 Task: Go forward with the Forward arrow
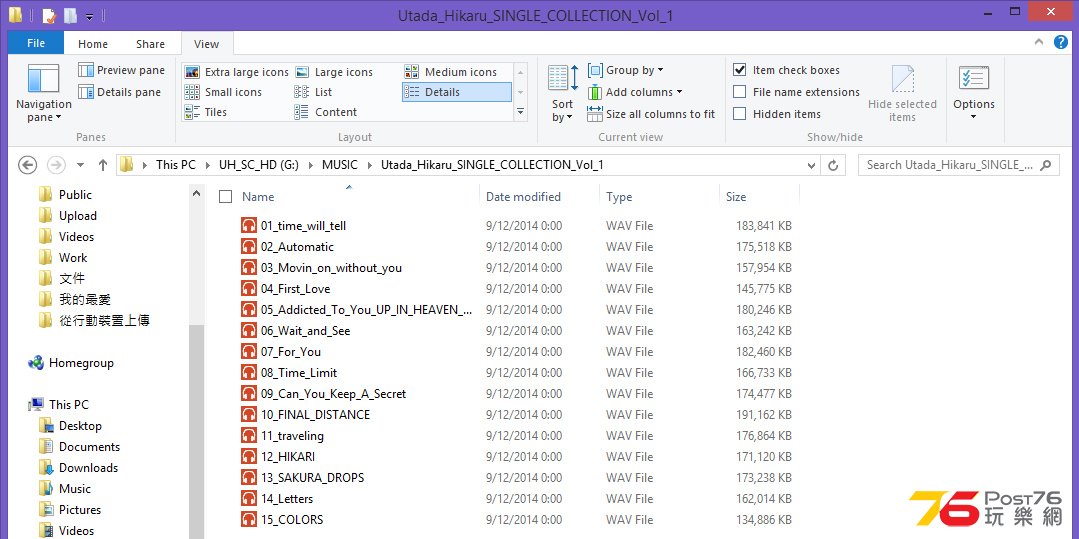56,165
